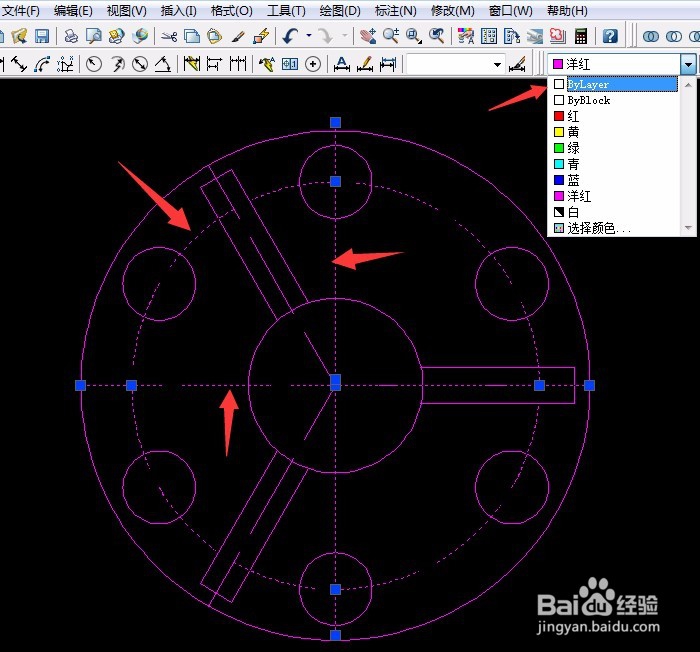Select the Ordinate dimension tool
Viewport: 700px width, 652px height.
65,65
